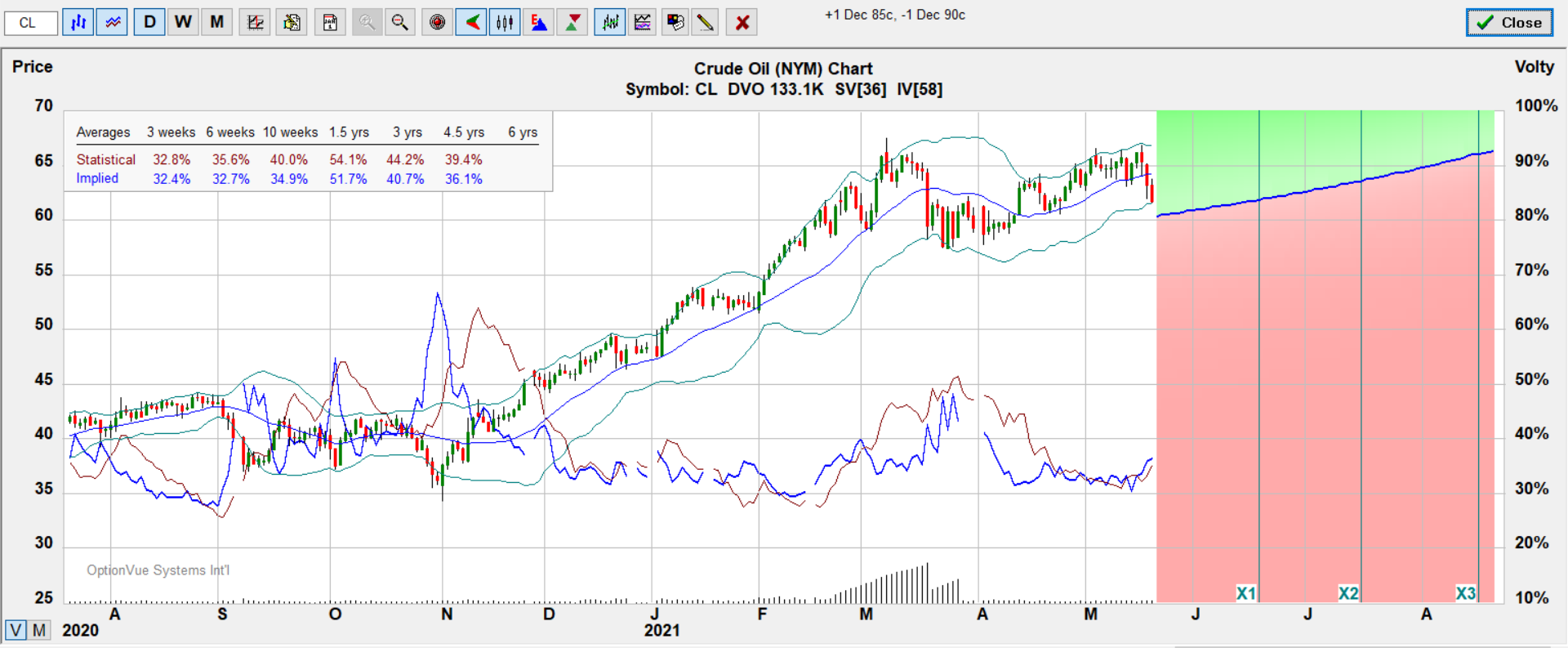The height and width of the screenshot is (648, 1568).
Task: Click the 'Averages' header in legend
Action: [x=103, y=132]
